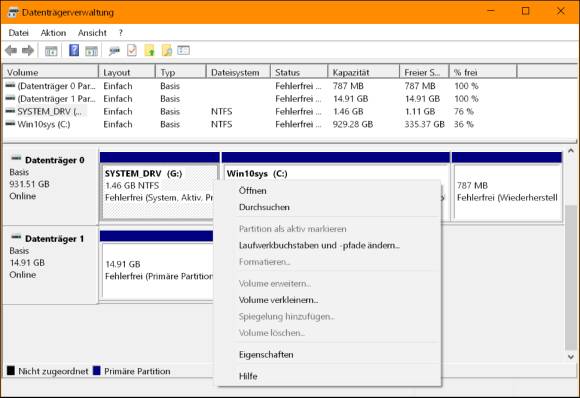
Task: Select SYSTEM_DRV (G:) partition block
Action: click(159, 186)
